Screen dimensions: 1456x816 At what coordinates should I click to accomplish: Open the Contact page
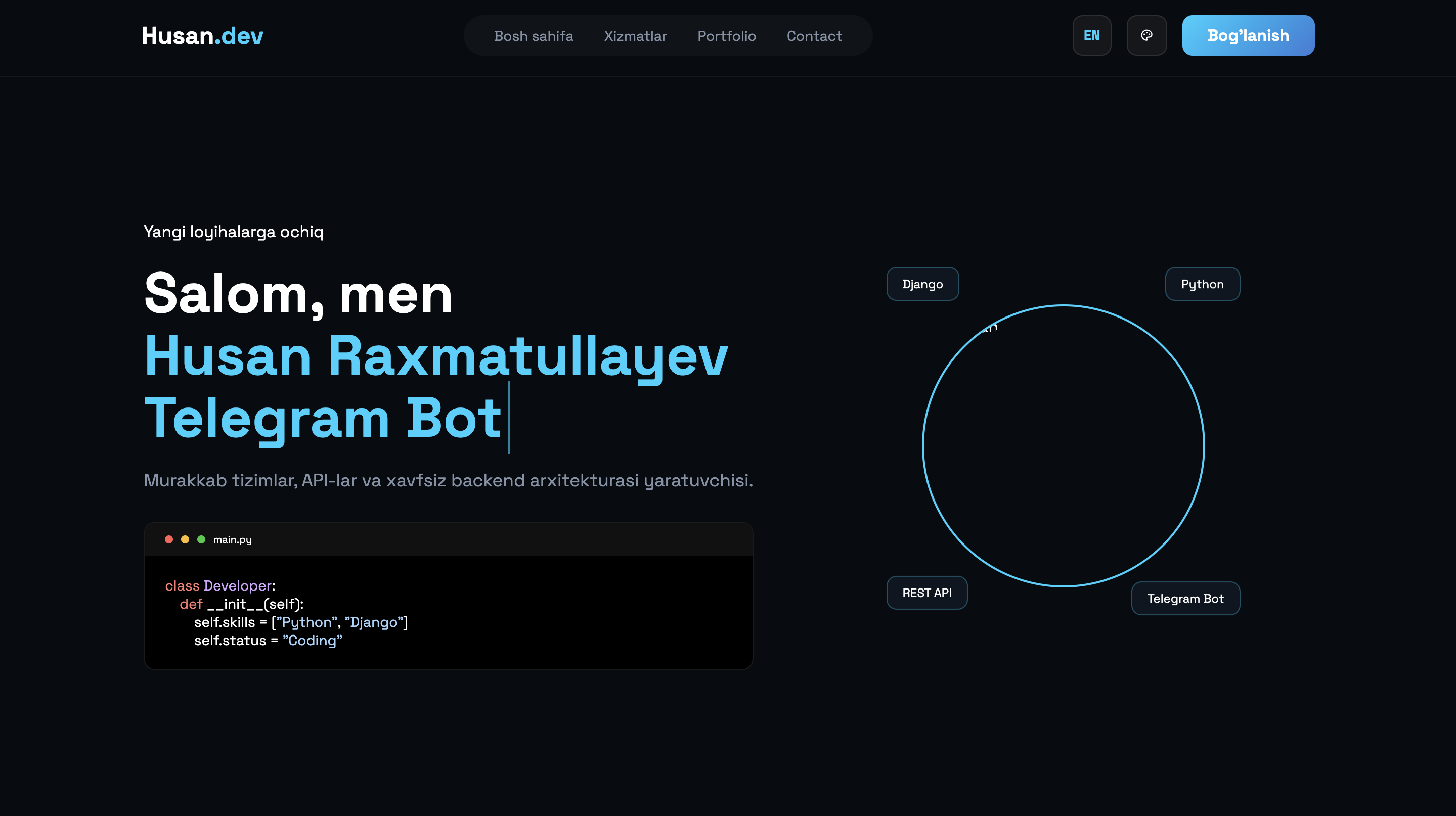(x=814, y=35)
